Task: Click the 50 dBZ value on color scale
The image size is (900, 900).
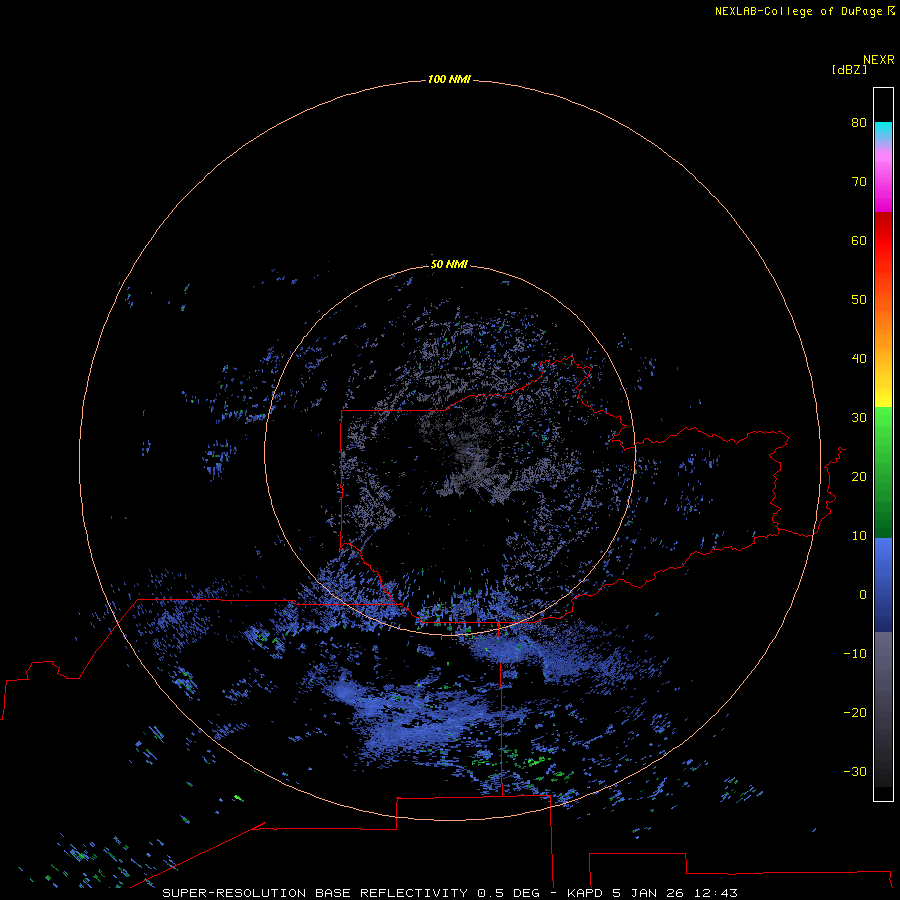Action: (859, 300)
